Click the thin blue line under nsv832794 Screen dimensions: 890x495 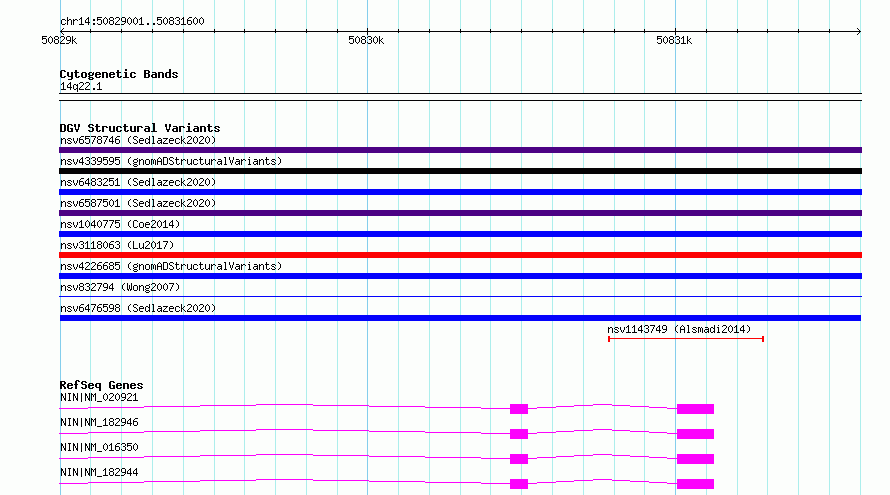(x=460, y=296)
